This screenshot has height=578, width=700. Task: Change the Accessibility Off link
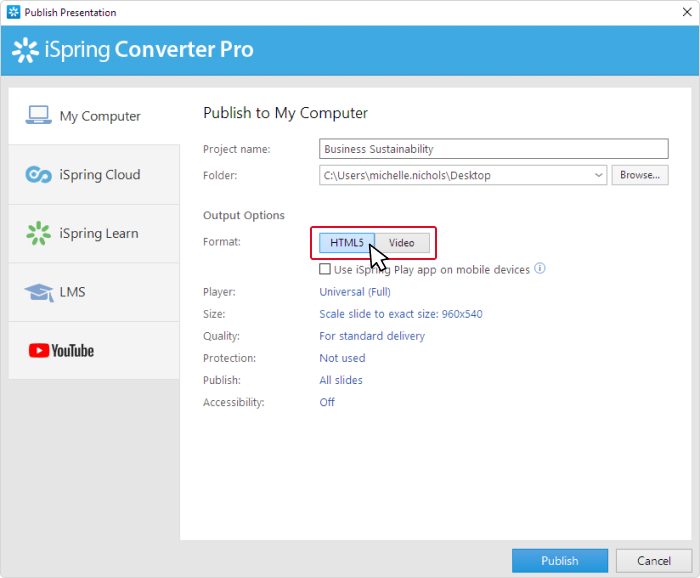click(327, 402)
